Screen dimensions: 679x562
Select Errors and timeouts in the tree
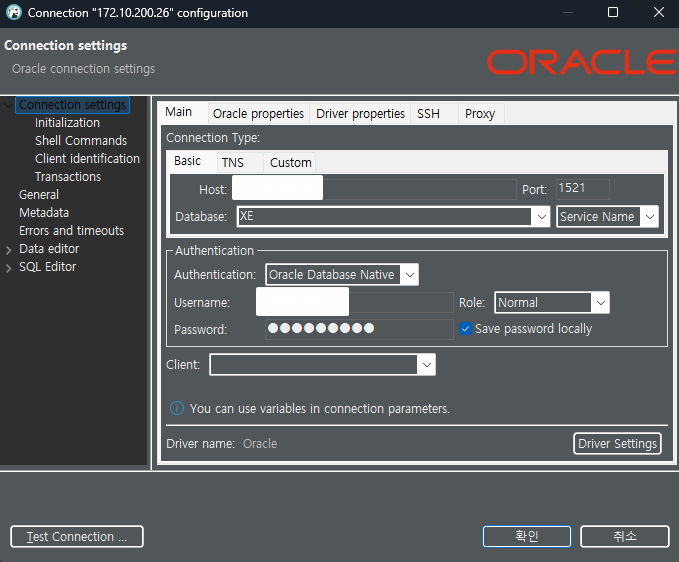coord(71,231)
